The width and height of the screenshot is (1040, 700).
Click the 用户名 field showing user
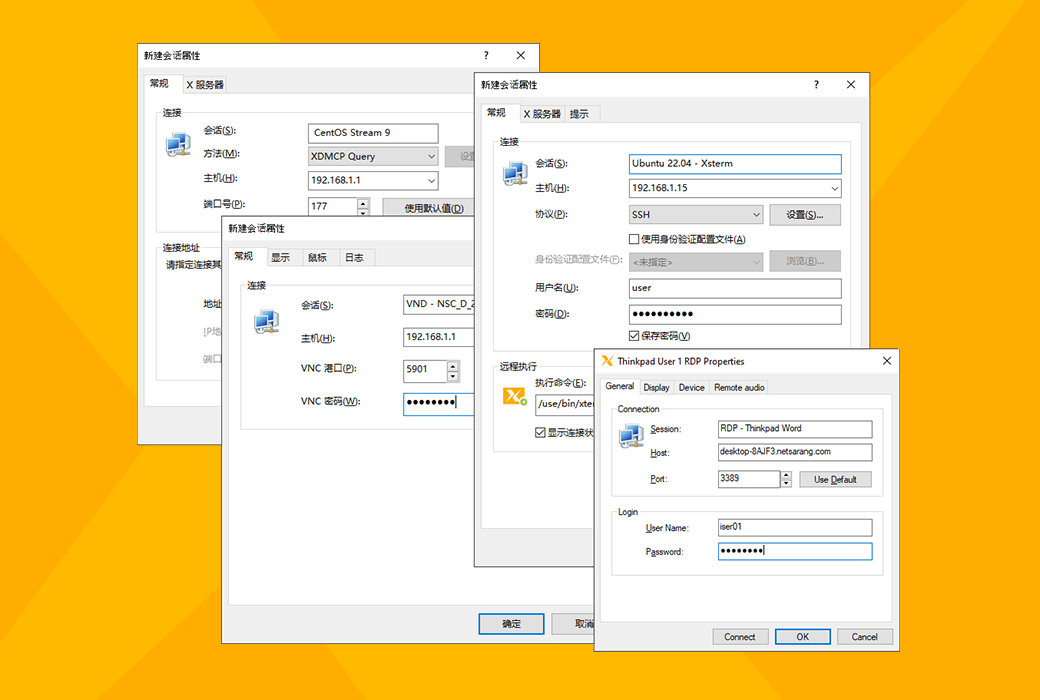(x=735, y=289)
